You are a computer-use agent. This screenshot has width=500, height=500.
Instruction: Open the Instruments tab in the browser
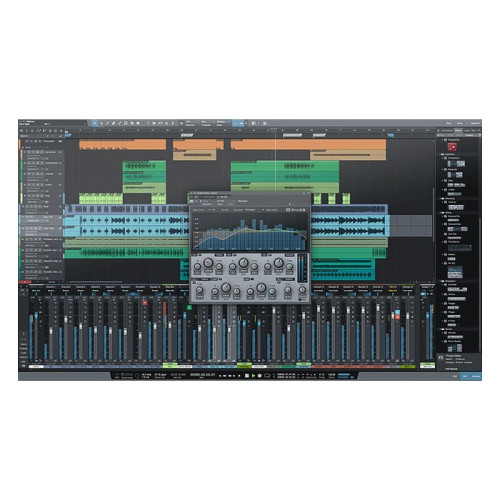coord(447,131)
